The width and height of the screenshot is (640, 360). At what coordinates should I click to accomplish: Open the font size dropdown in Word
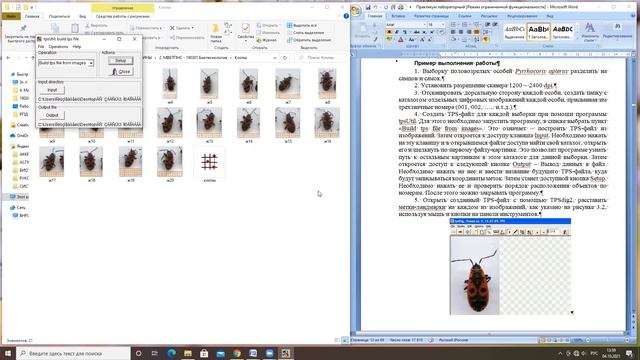coord(442,24)
